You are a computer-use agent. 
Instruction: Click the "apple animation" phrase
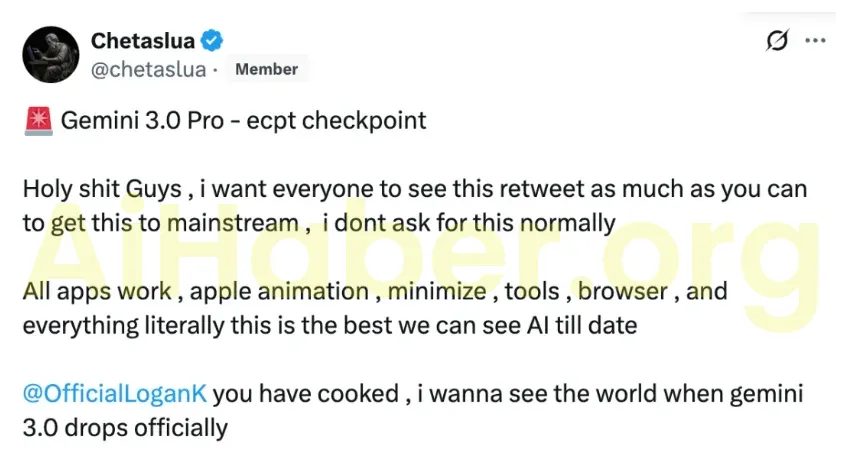point(279,291)
